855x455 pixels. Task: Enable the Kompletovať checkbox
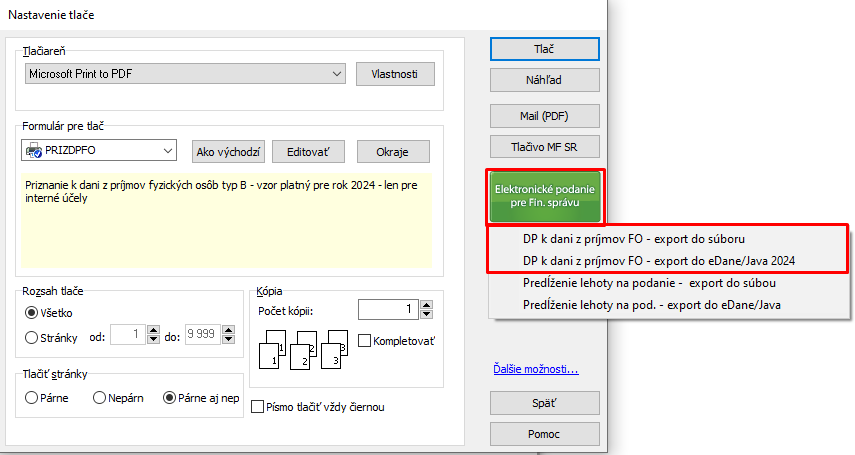click(364, 341)
